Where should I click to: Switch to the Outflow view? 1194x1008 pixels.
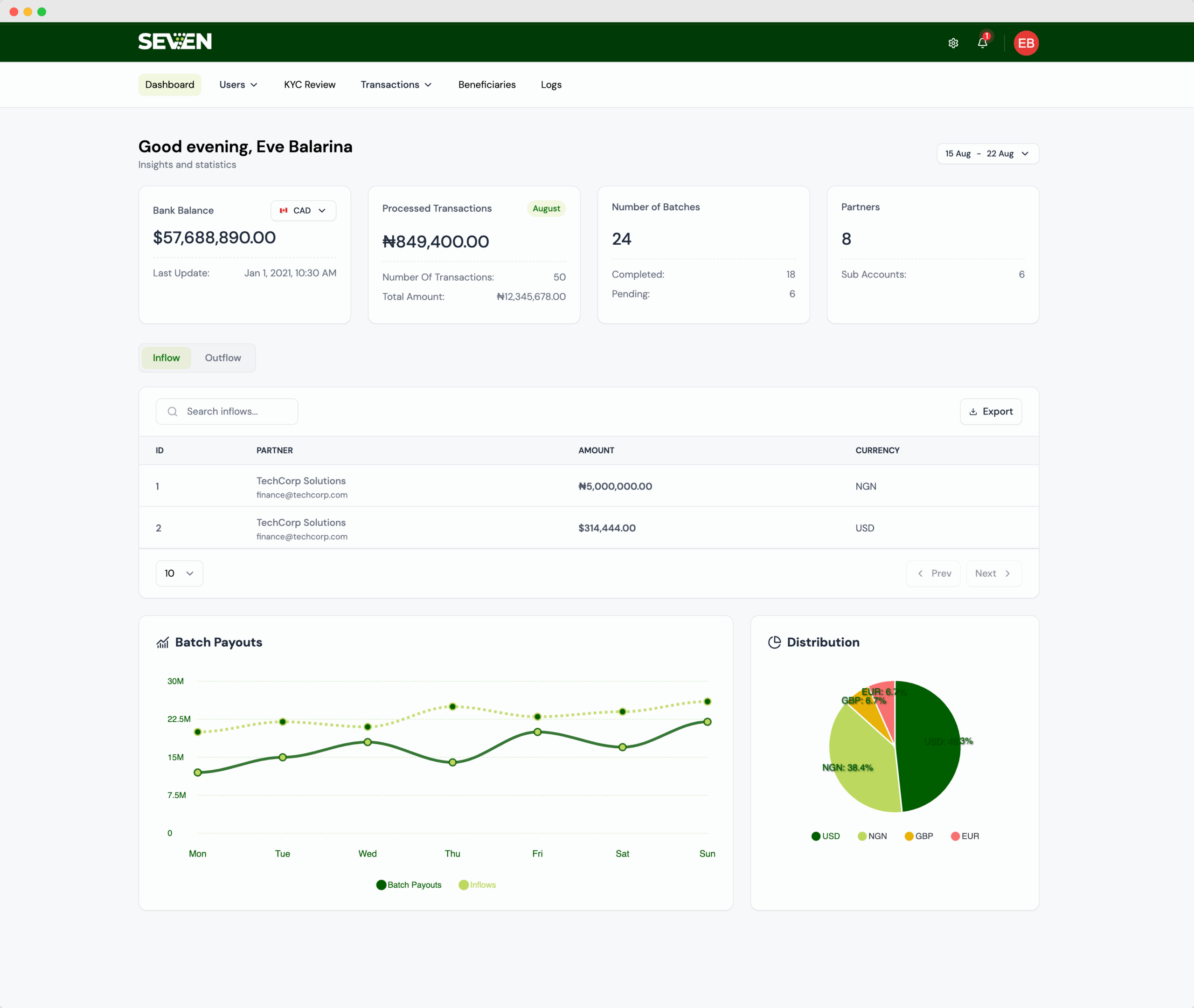(x=223, y=358)
